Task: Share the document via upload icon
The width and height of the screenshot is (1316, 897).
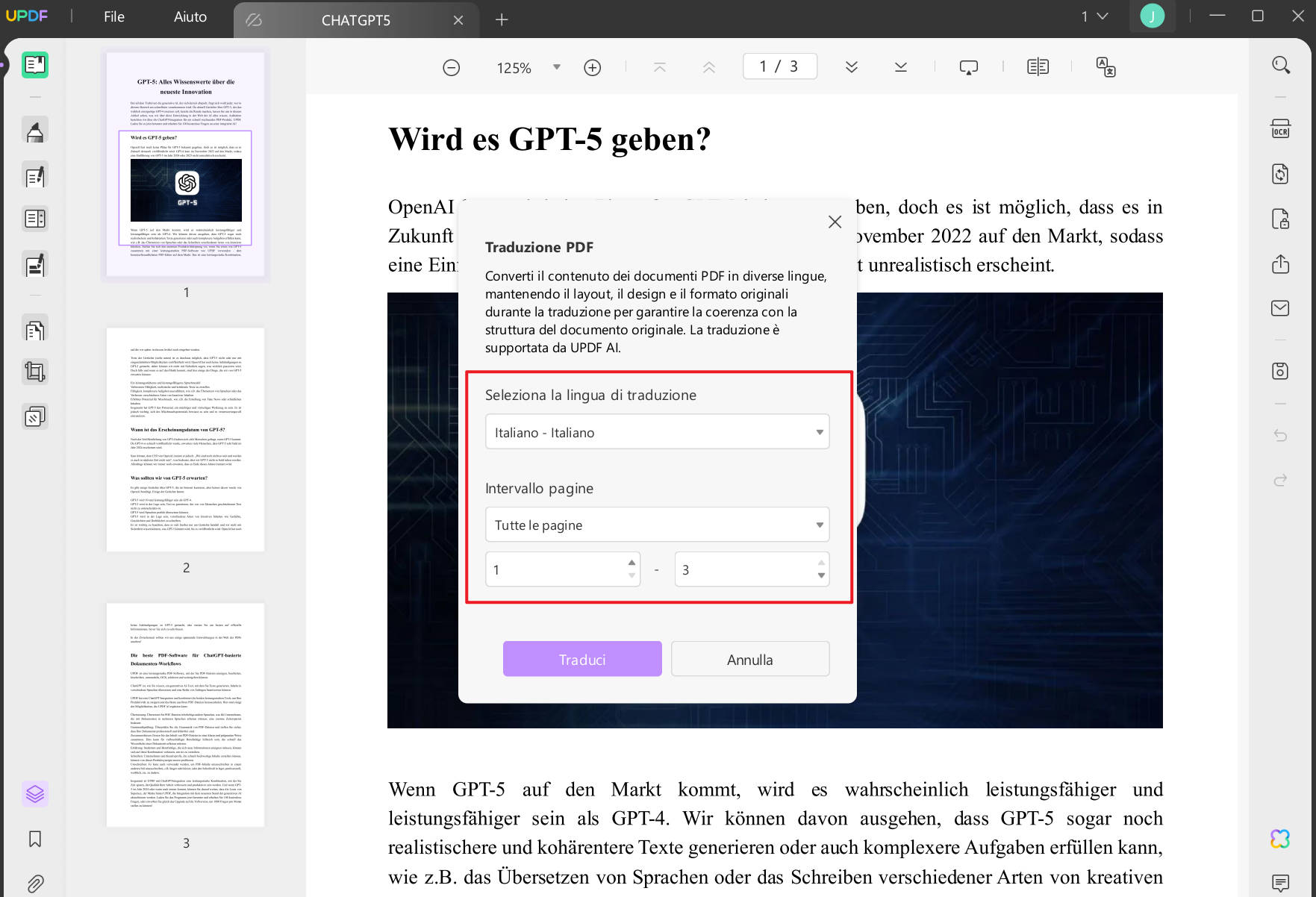Action: pyautogui.click(x=1281, y=263)
